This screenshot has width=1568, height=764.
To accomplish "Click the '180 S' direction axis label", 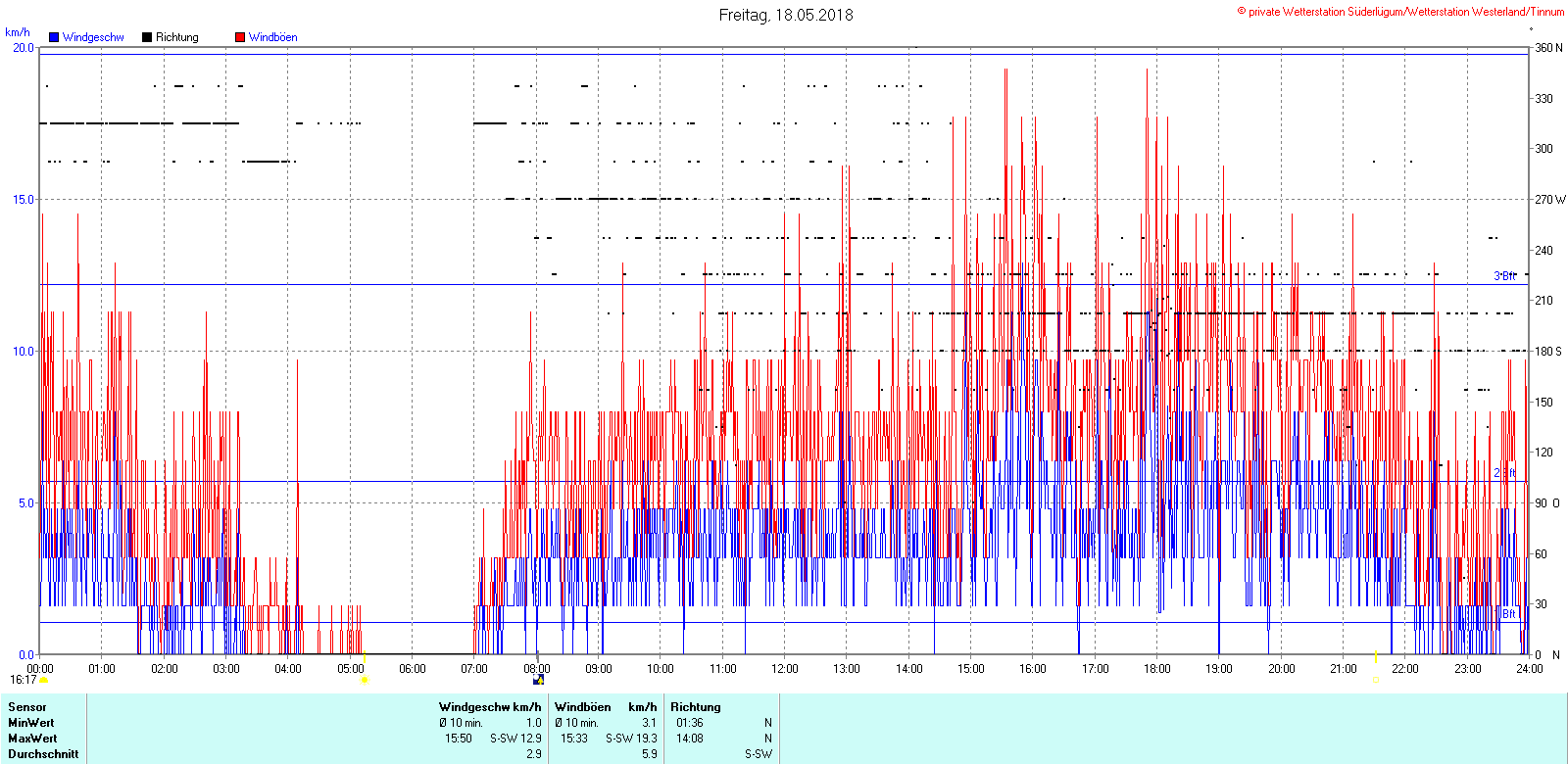I will (x=1548, y=352).
